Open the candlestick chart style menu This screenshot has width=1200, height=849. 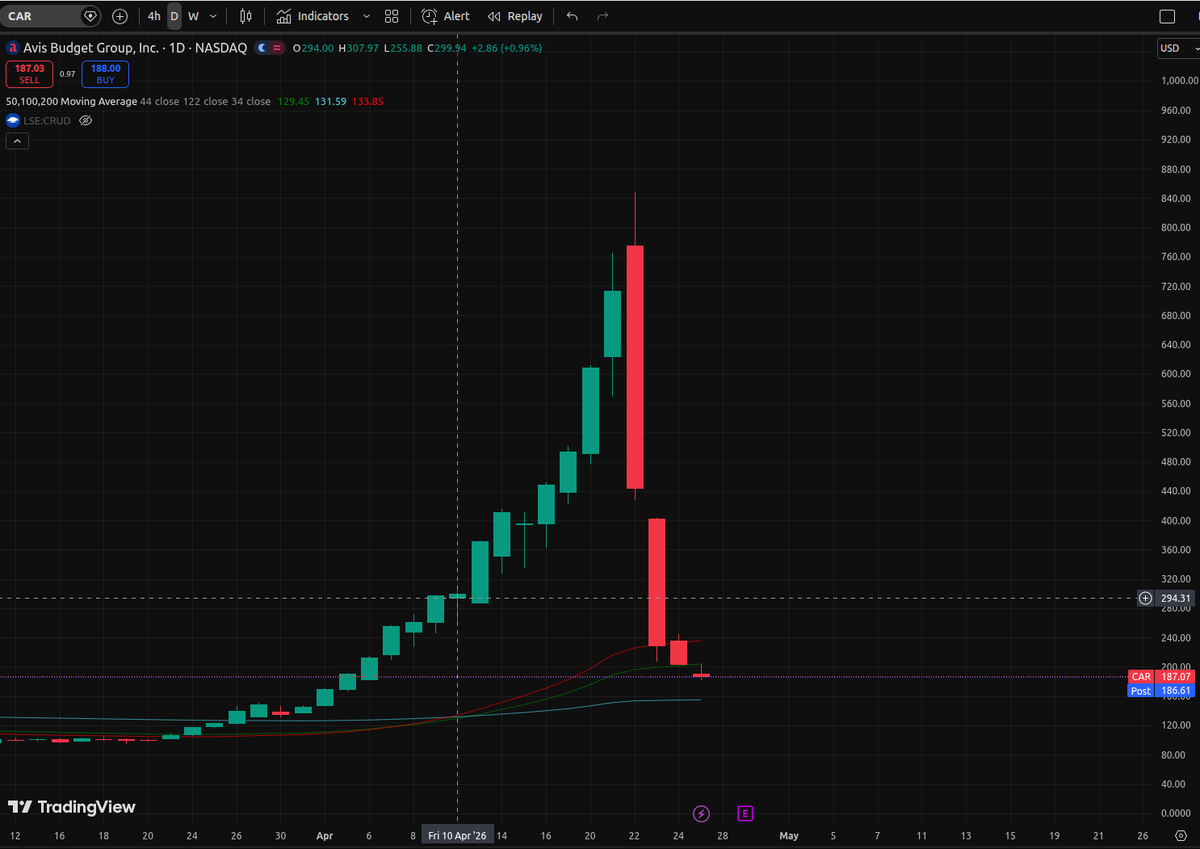246,16
